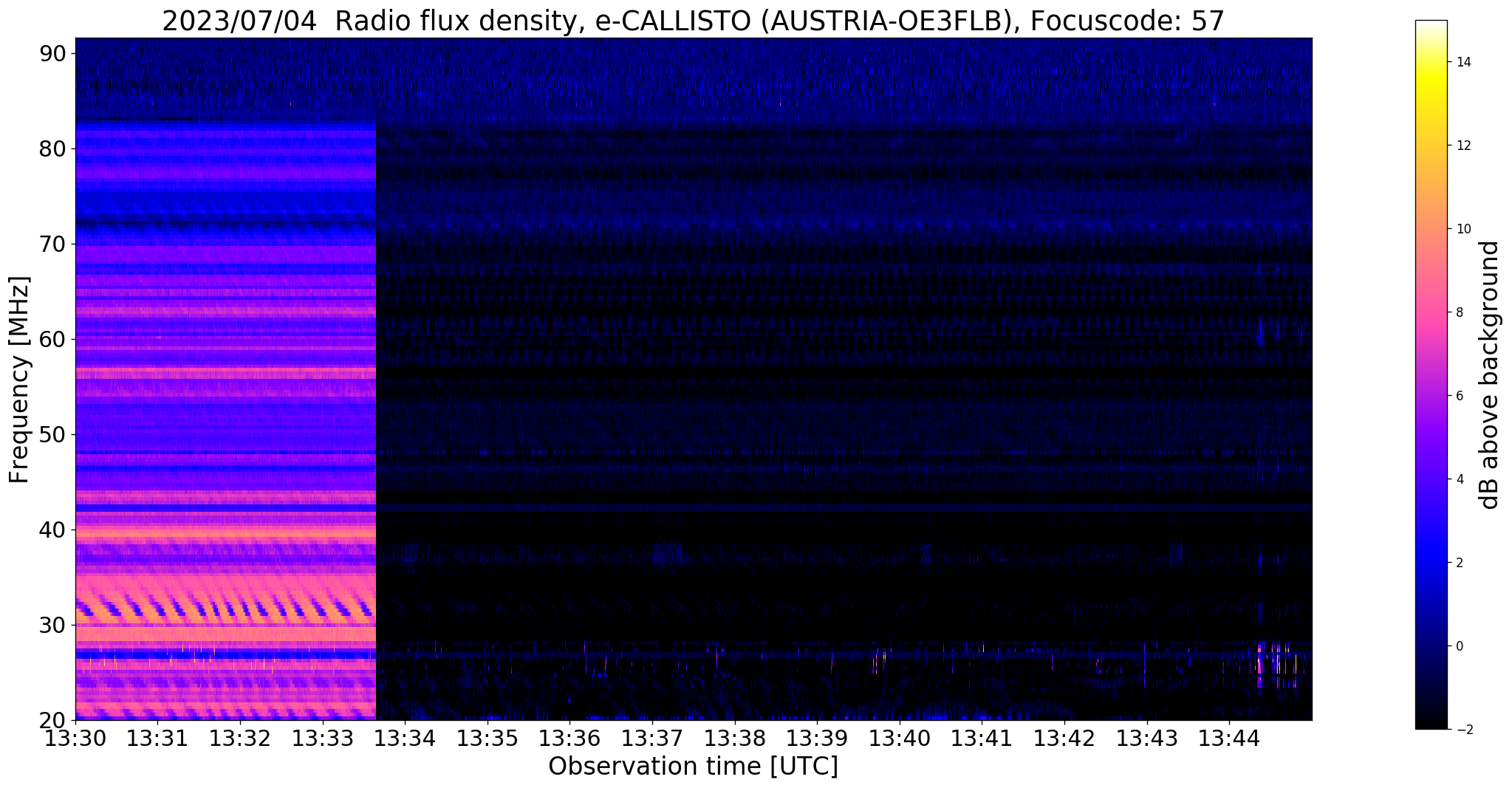The width and height of the screenshot is (1512, 788).
Task: Click the 30 MHz frequency tick label
Action: 52,626
